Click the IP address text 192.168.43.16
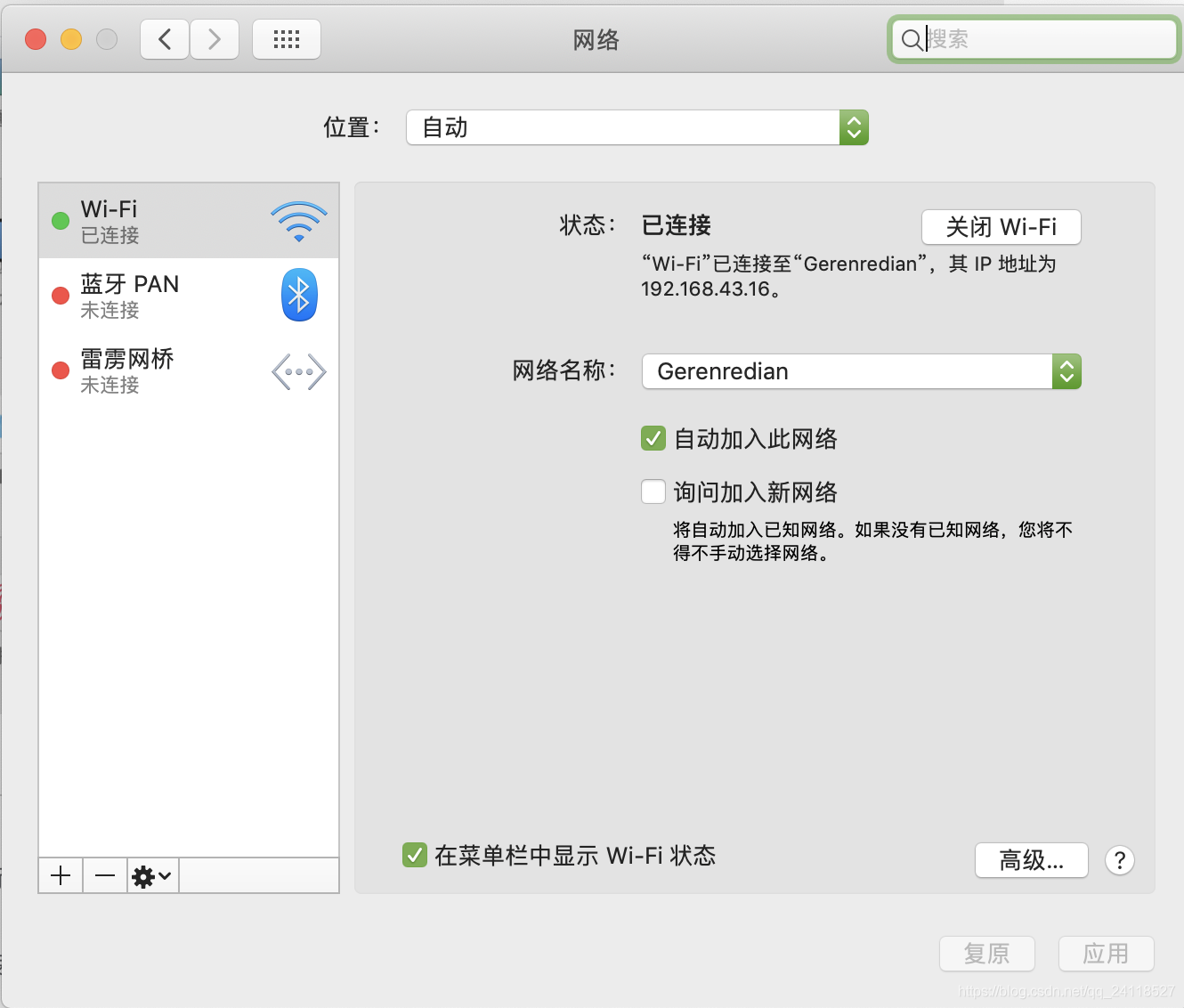 pos(705,289)
